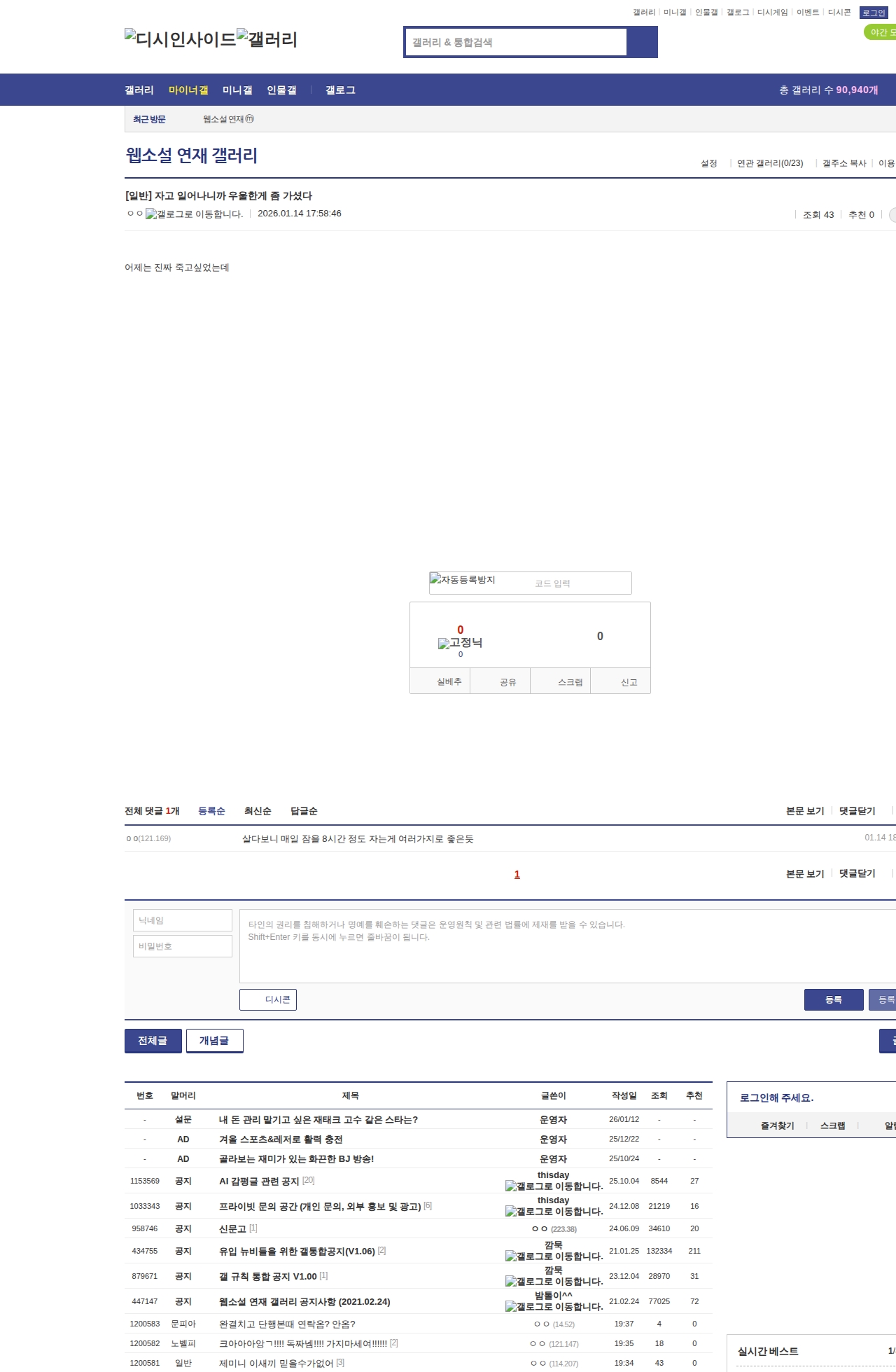
Task: Focus the 닉네임 input field
Action: (183, 920)
